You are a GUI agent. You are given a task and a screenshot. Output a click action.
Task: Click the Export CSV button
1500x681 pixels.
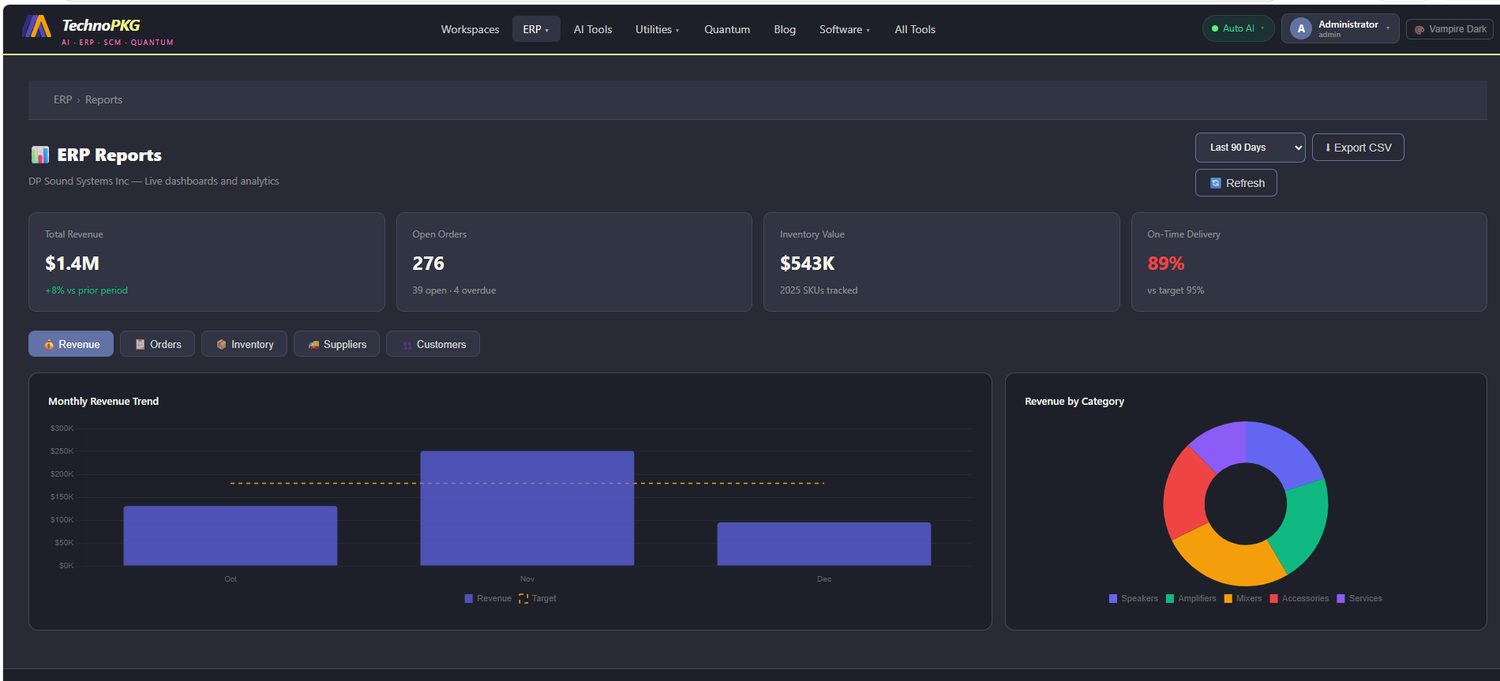1358,147
